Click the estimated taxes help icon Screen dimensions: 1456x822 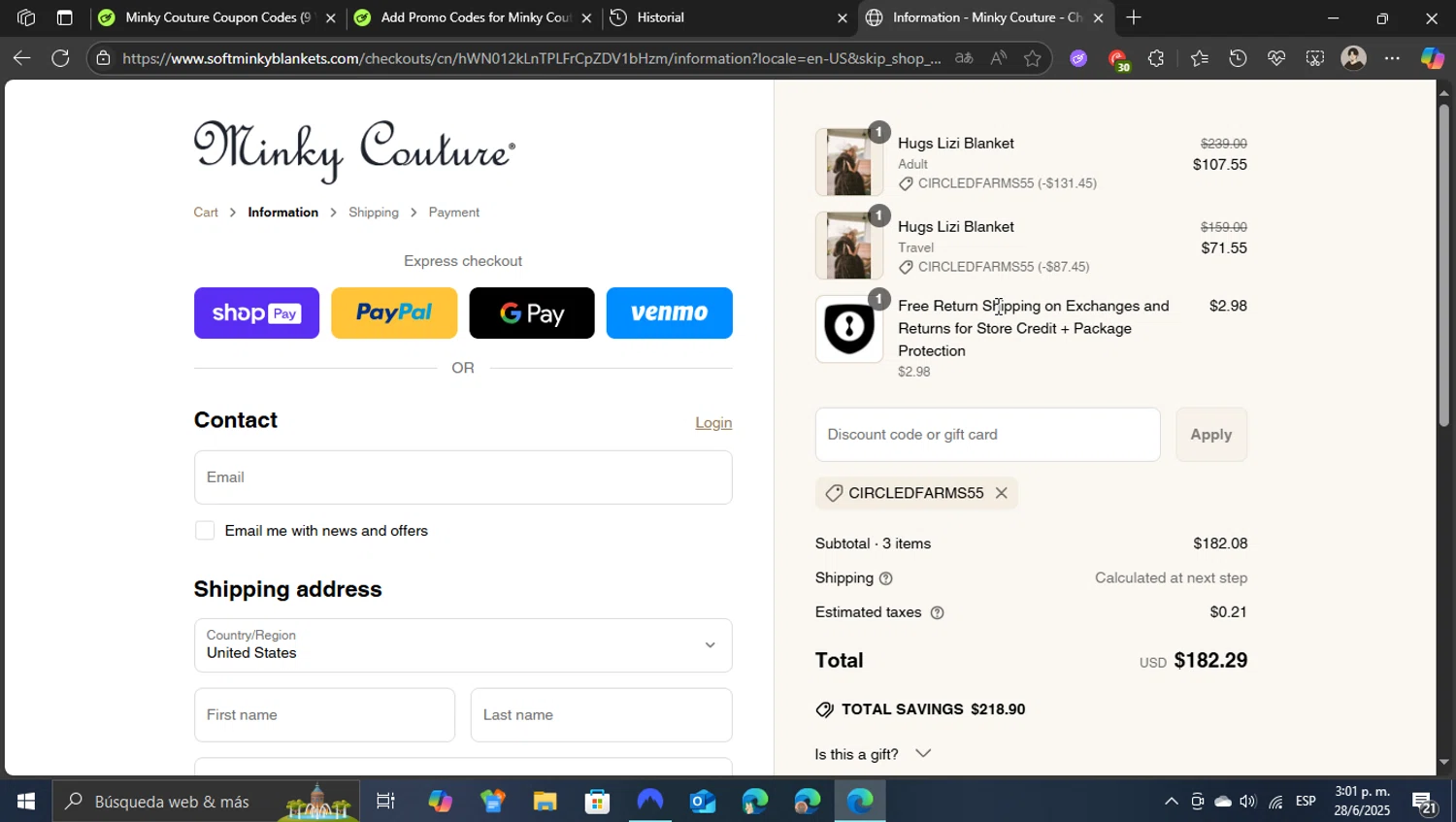click(x=937, y=612)
